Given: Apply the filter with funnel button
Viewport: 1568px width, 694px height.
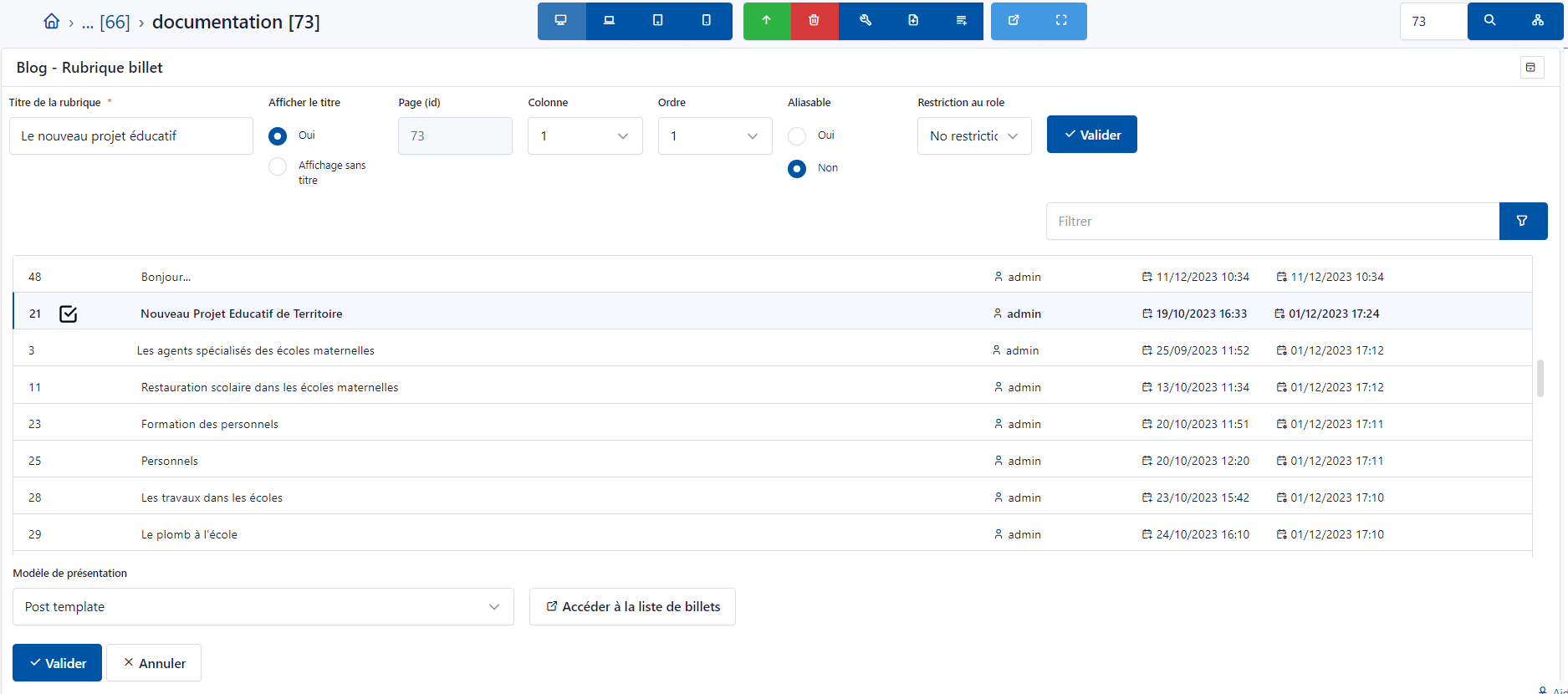Looking at the screenshot, I should tap(1522, 222).
